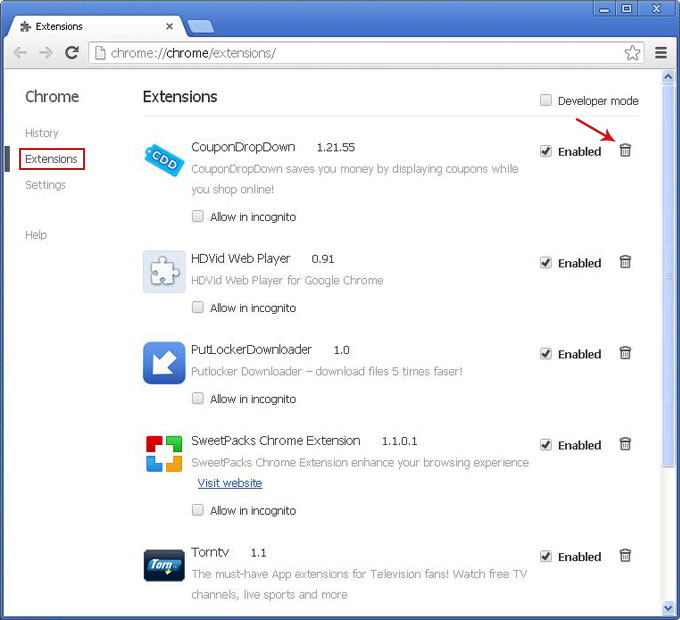The image size is (680, 620).
Task: Select the Extensions browser tab
Action: click(x=95, y=27)
